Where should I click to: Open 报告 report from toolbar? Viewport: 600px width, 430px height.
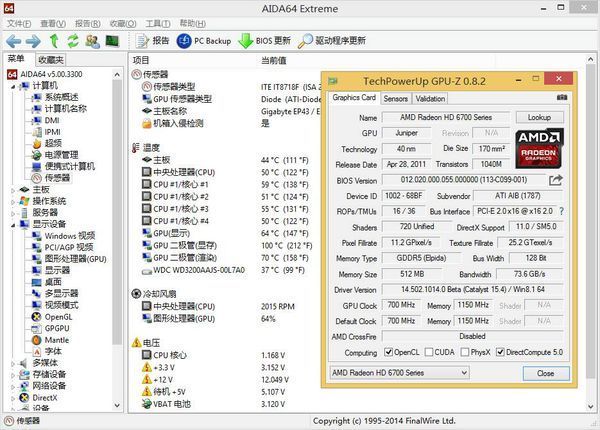click(x=152, y=41)
